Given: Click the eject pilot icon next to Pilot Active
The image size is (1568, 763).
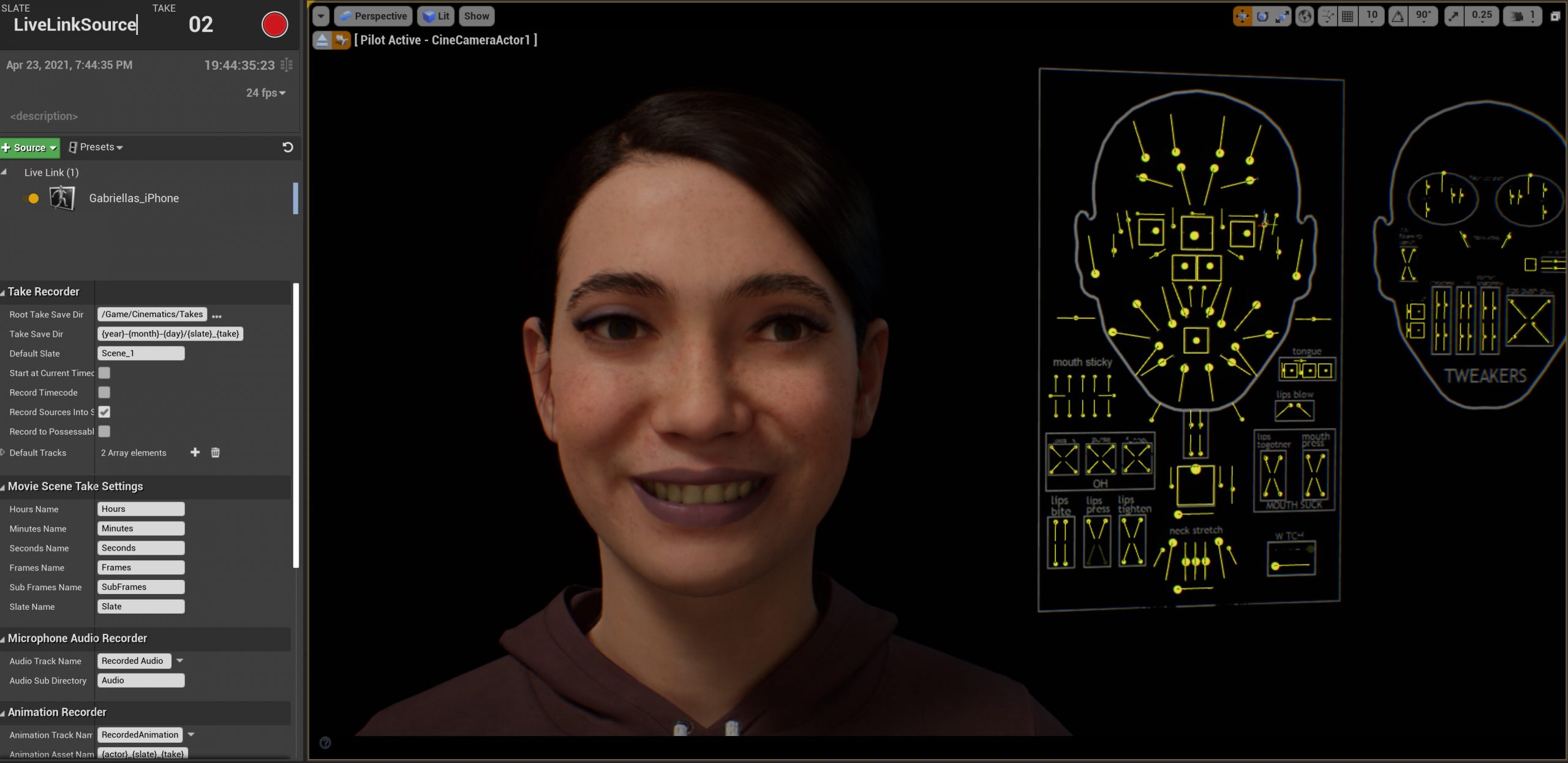Looking at the screenshot, I should [x=322, y=40].
